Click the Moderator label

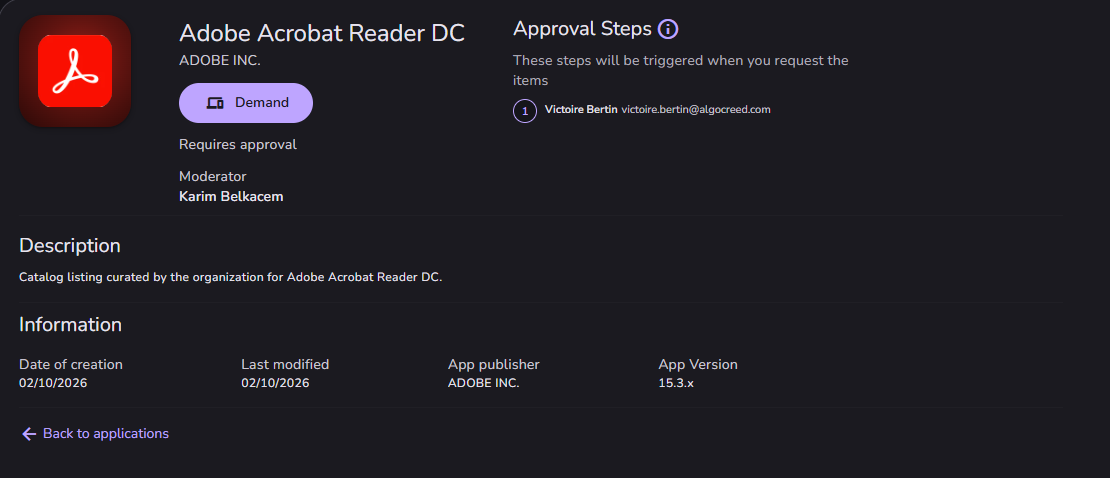point(212,176)
